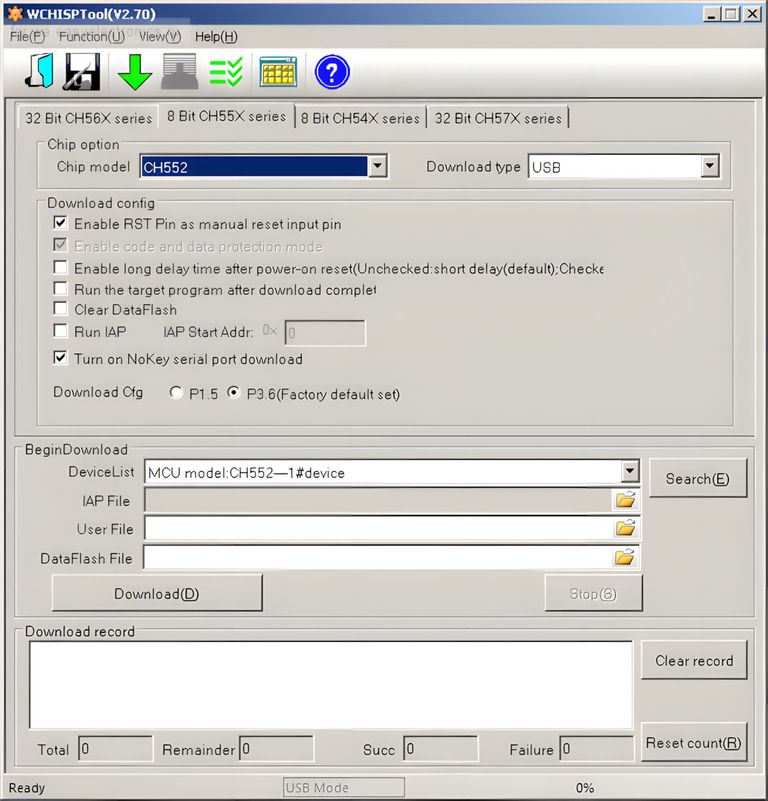Screen dimensions: 768x801
Task: Switch to 8 Bit CH54X series tab
Action: coord(360,118)
